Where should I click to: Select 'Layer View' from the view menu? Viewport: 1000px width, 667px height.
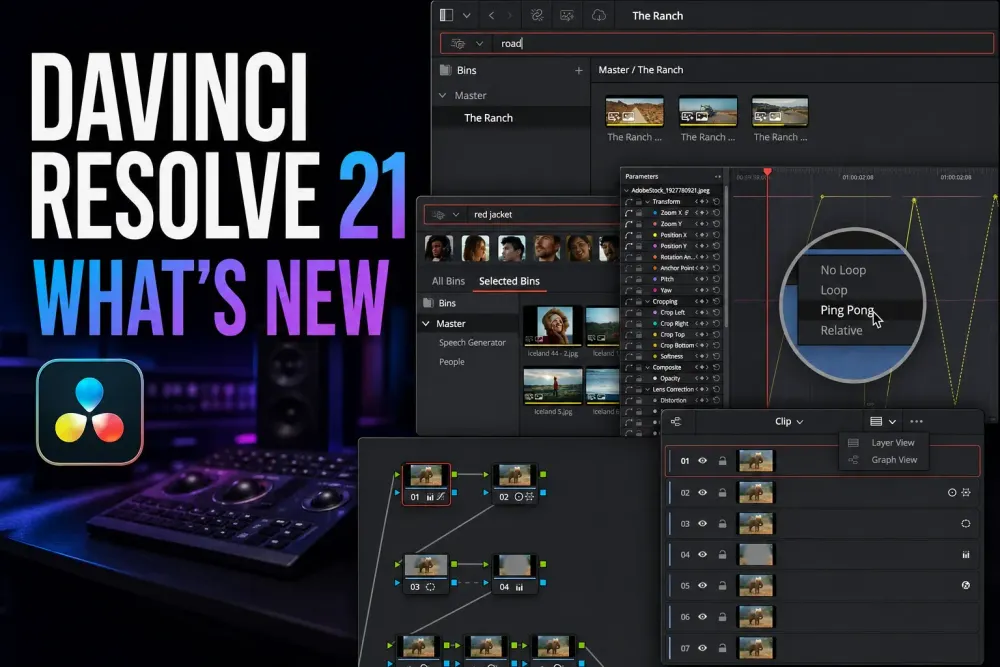(x=893, y=443)
